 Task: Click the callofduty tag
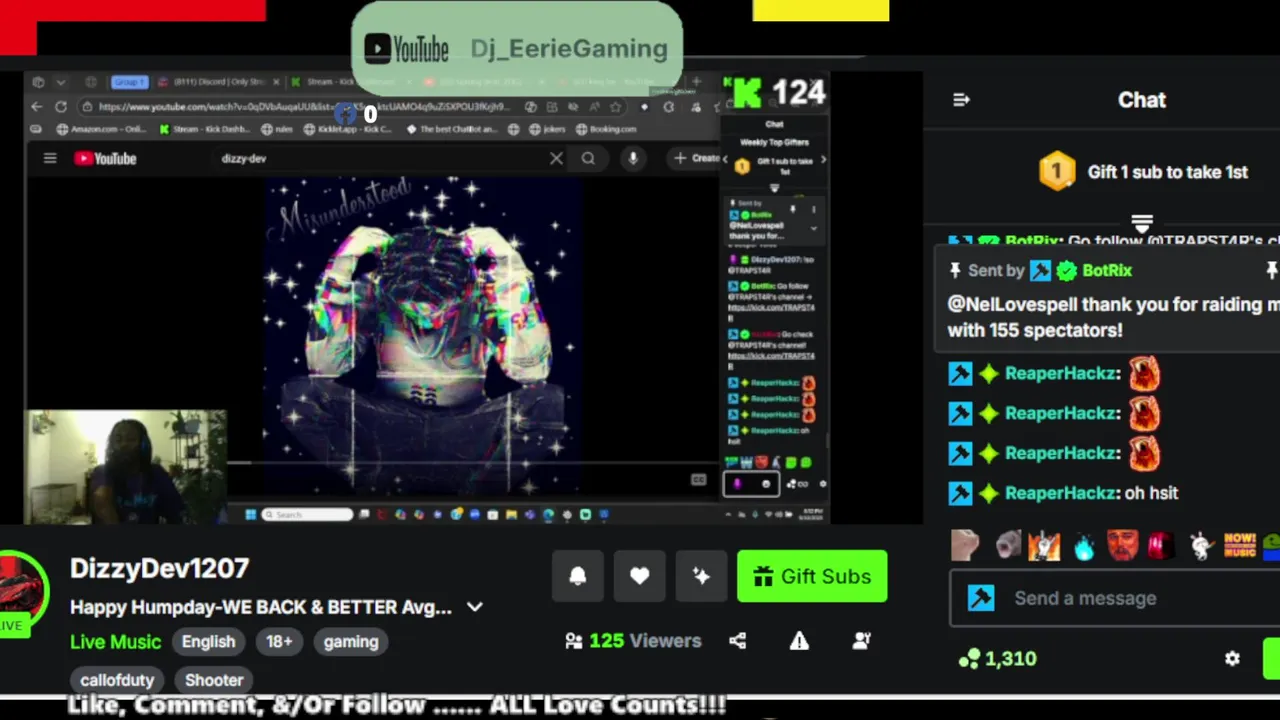tap(117, 680)
